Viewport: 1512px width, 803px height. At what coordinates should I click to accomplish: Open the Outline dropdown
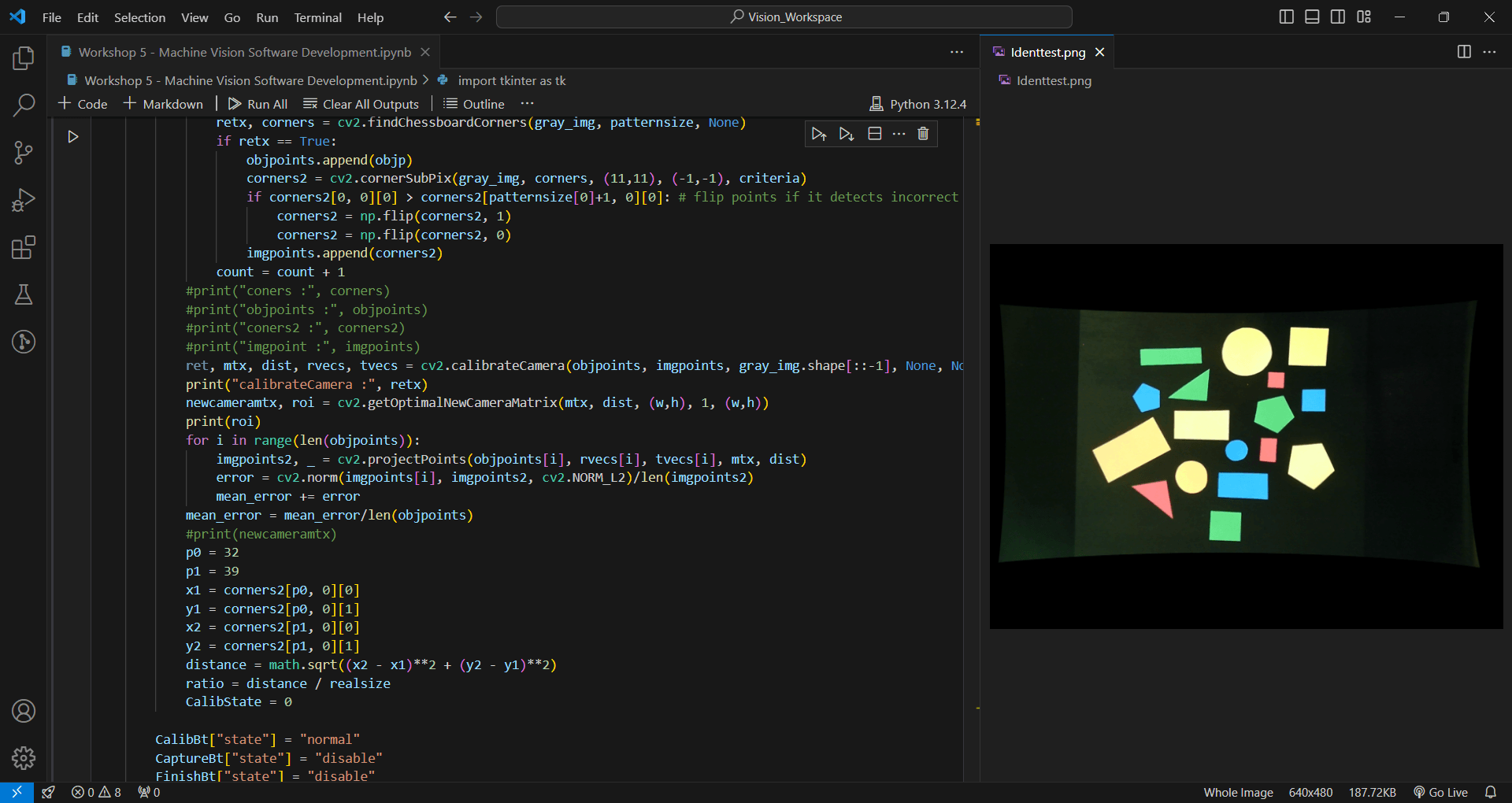coord(472,103)
